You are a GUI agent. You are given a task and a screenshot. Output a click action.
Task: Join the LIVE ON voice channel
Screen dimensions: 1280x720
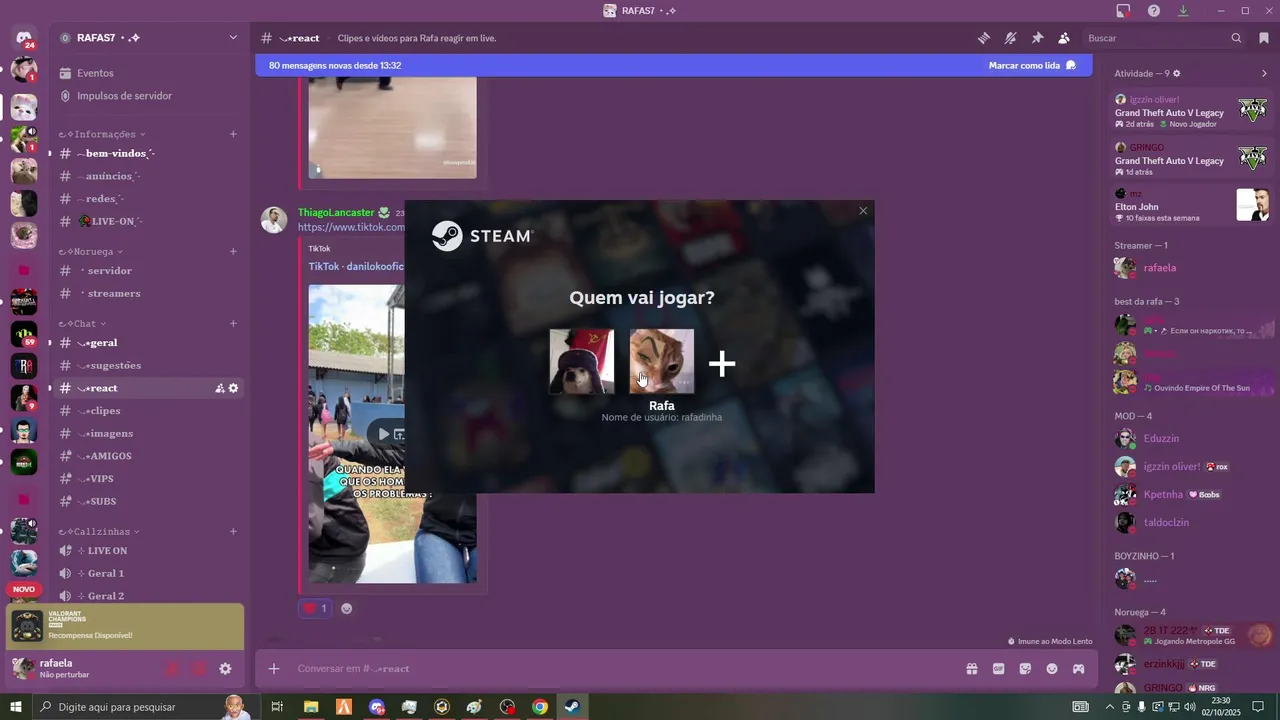(148, 551)
